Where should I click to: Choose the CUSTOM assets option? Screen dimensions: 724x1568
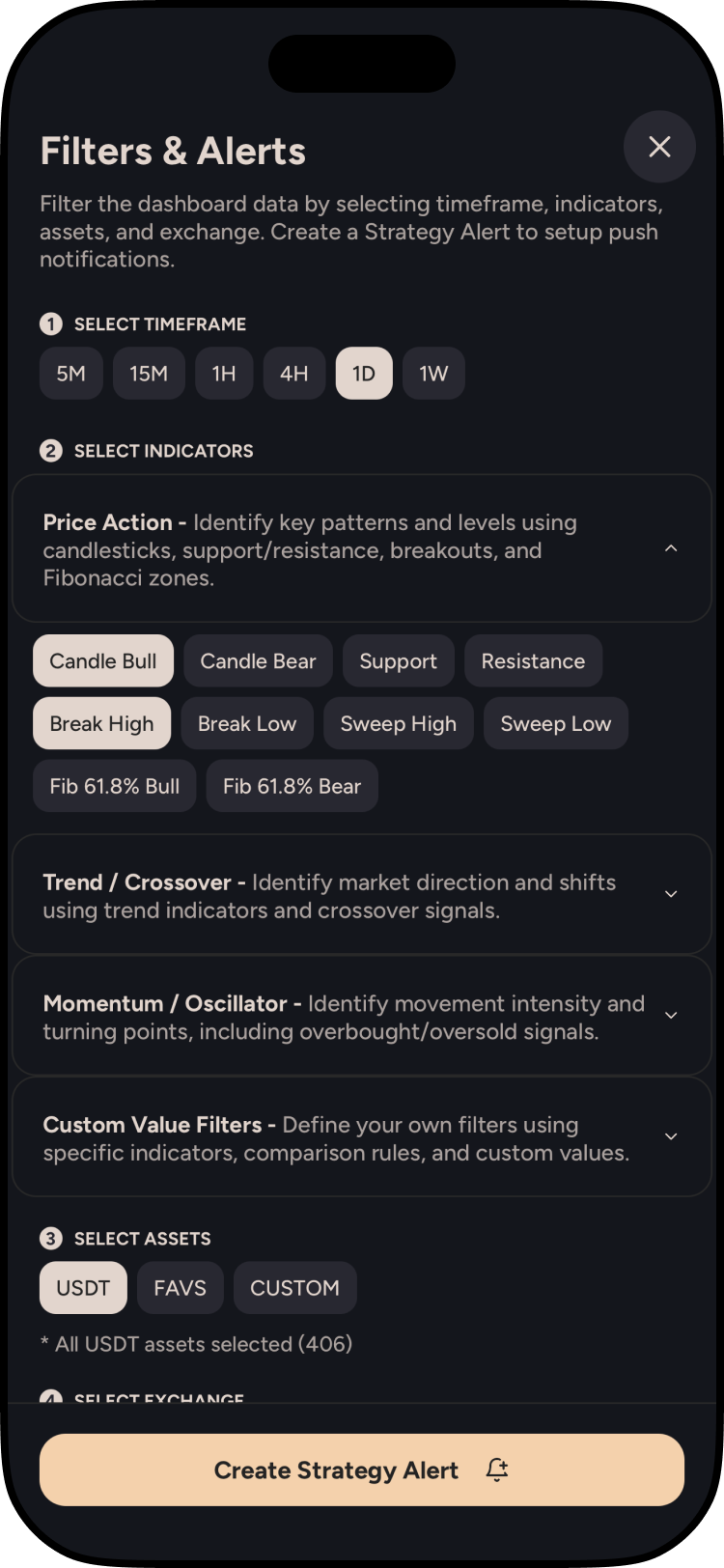[x=294, y=1288]
